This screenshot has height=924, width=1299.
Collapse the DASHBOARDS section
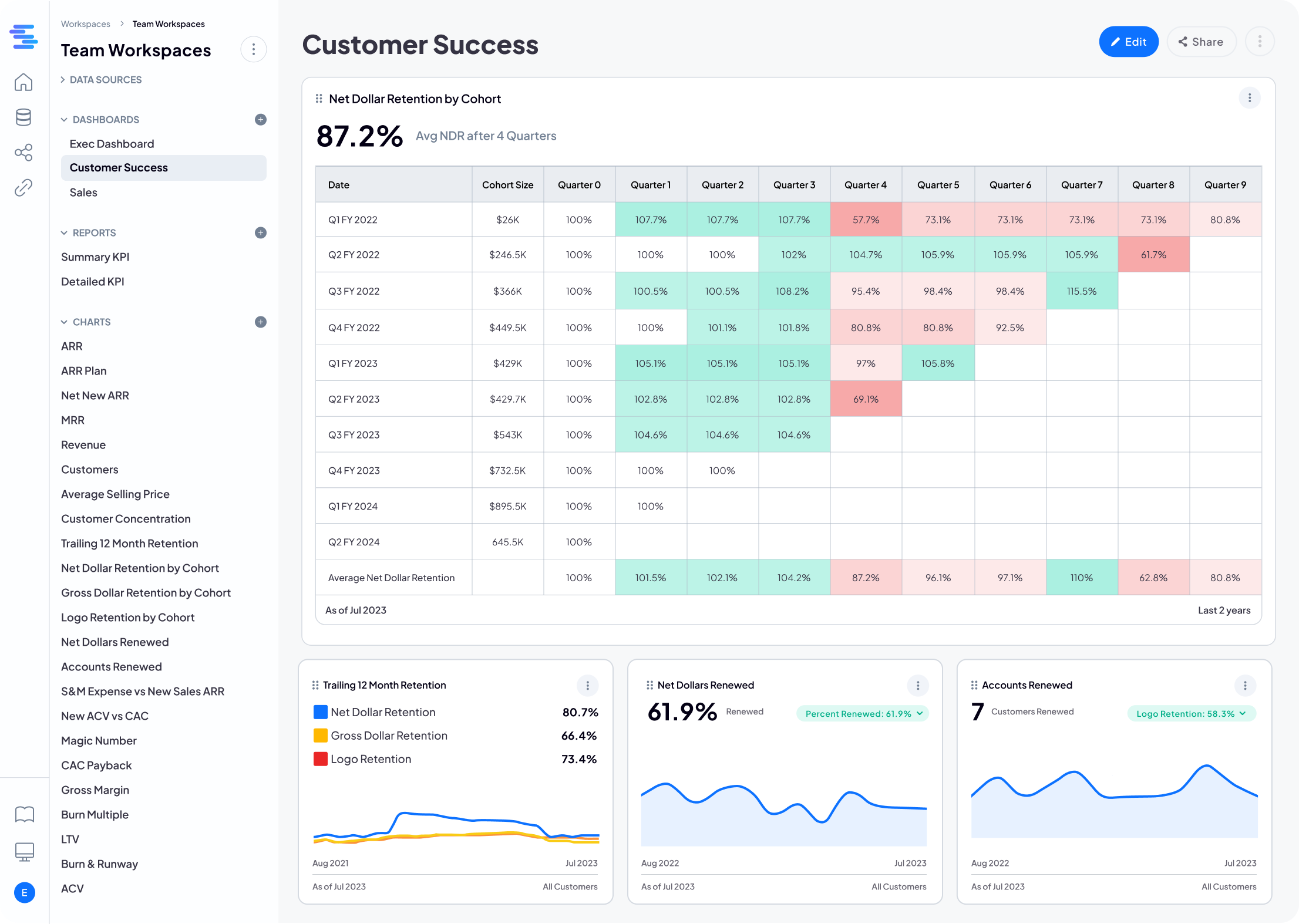(64, 119)
